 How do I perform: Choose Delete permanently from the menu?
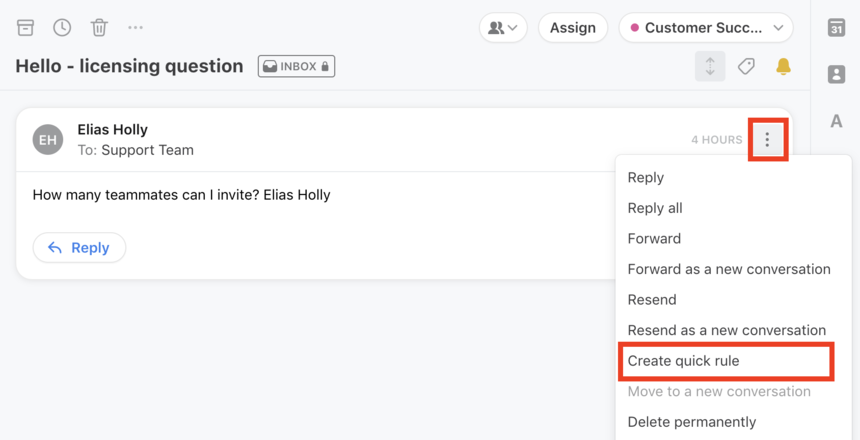click(x=692, y=422)
